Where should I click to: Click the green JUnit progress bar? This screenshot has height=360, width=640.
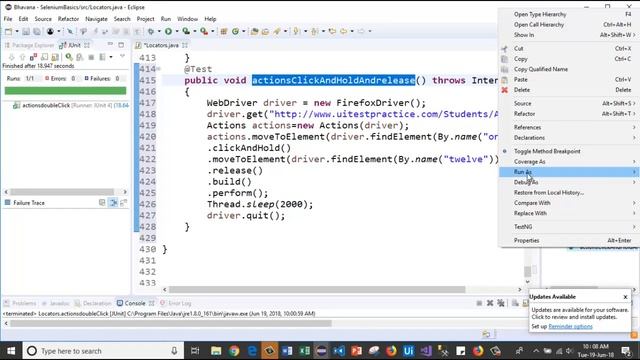pos(65,91)
